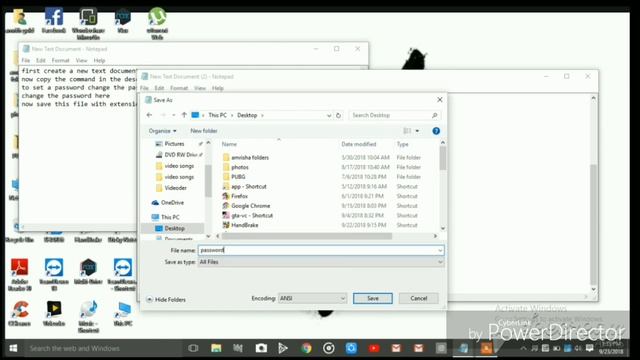Select the gta-vc - Shortcut item

pos(252,216)
